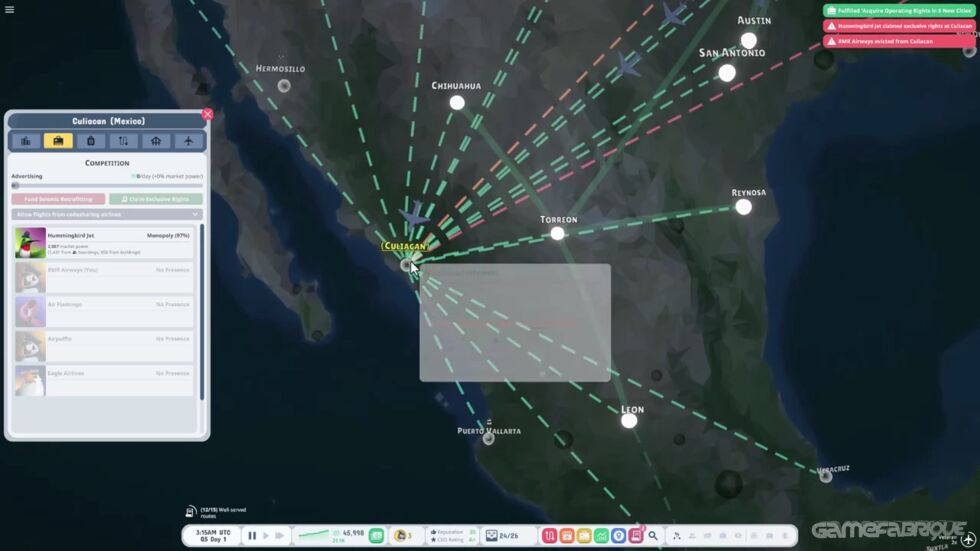Select the Puerto Vallarta city marker
The height and width of the screenshot is (551, 980).
[488, 439]
